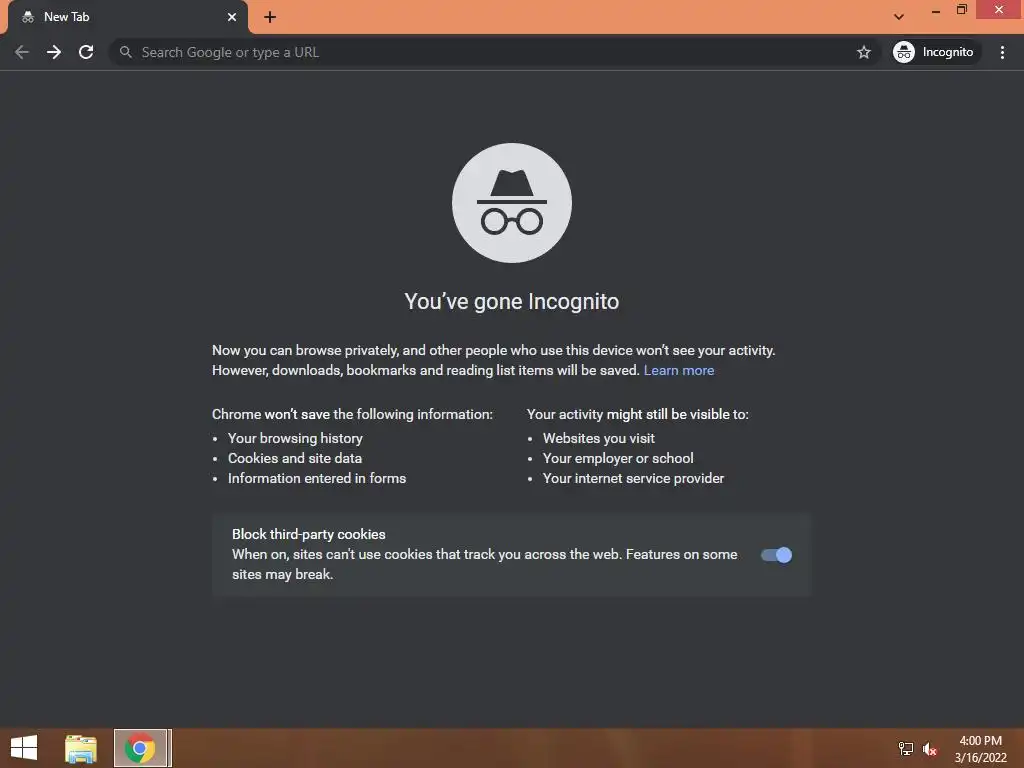The width and height of the screenshot is (1024, 768).
Task: Reload the page
Action: pyautogui.click(x=86, y=52)
